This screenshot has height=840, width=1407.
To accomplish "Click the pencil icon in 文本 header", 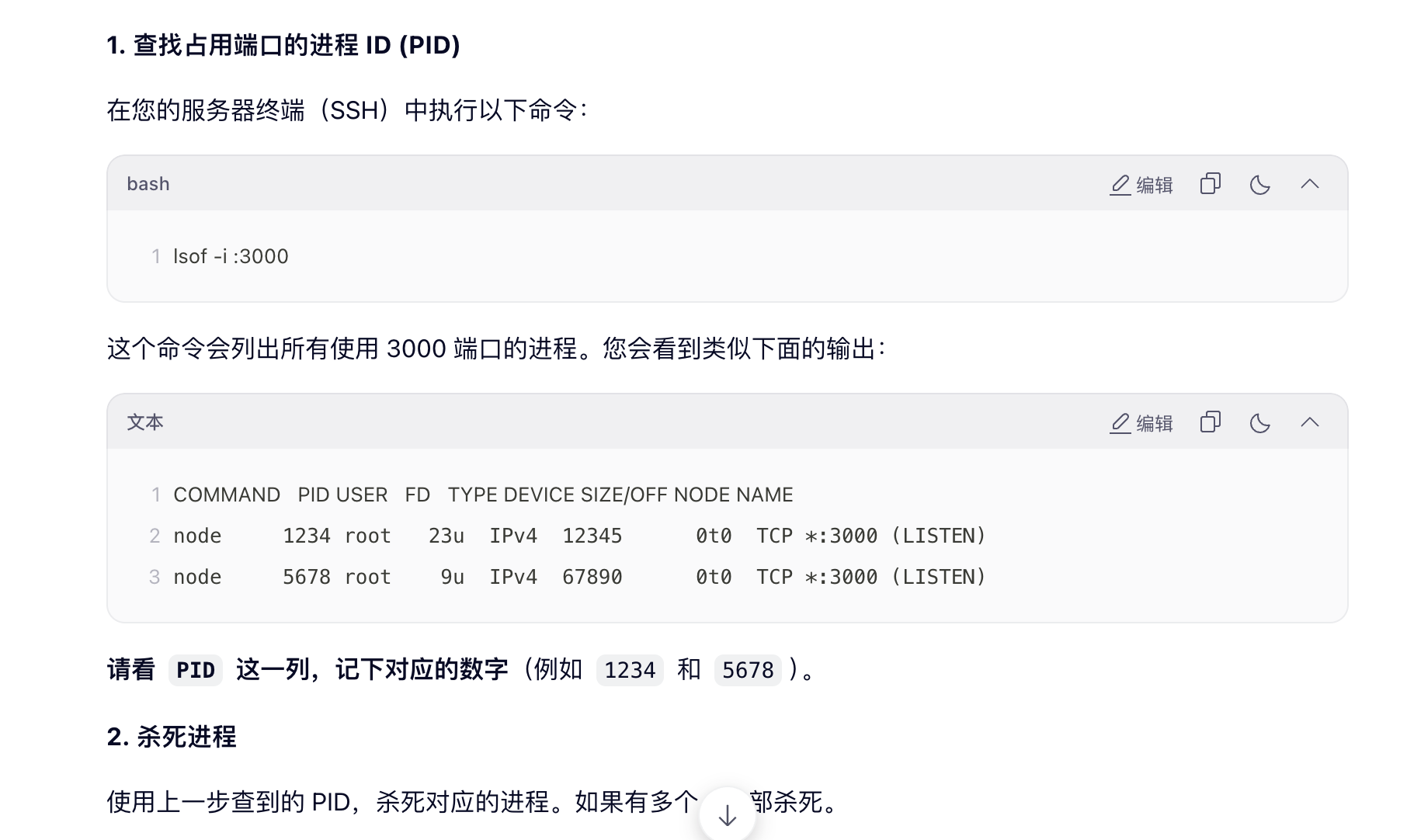I will [1120, 423].
